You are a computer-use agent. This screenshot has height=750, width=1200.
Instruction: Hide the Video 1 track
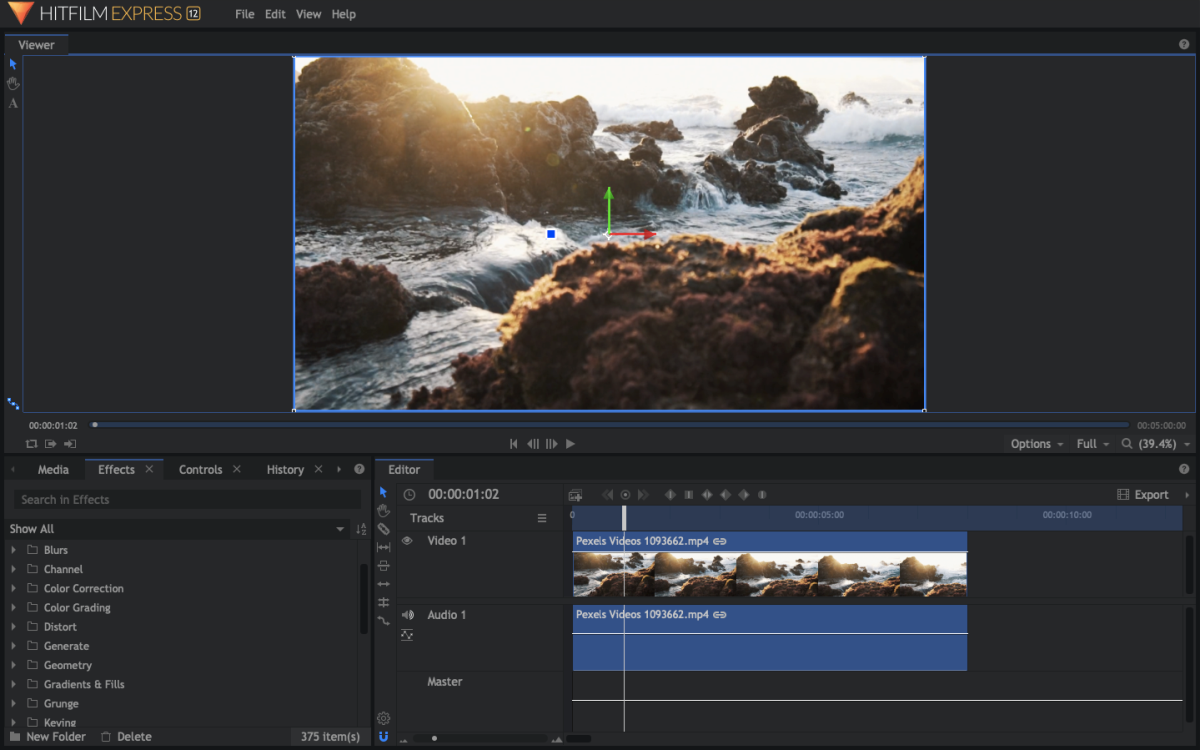click(x=407, y=541)
